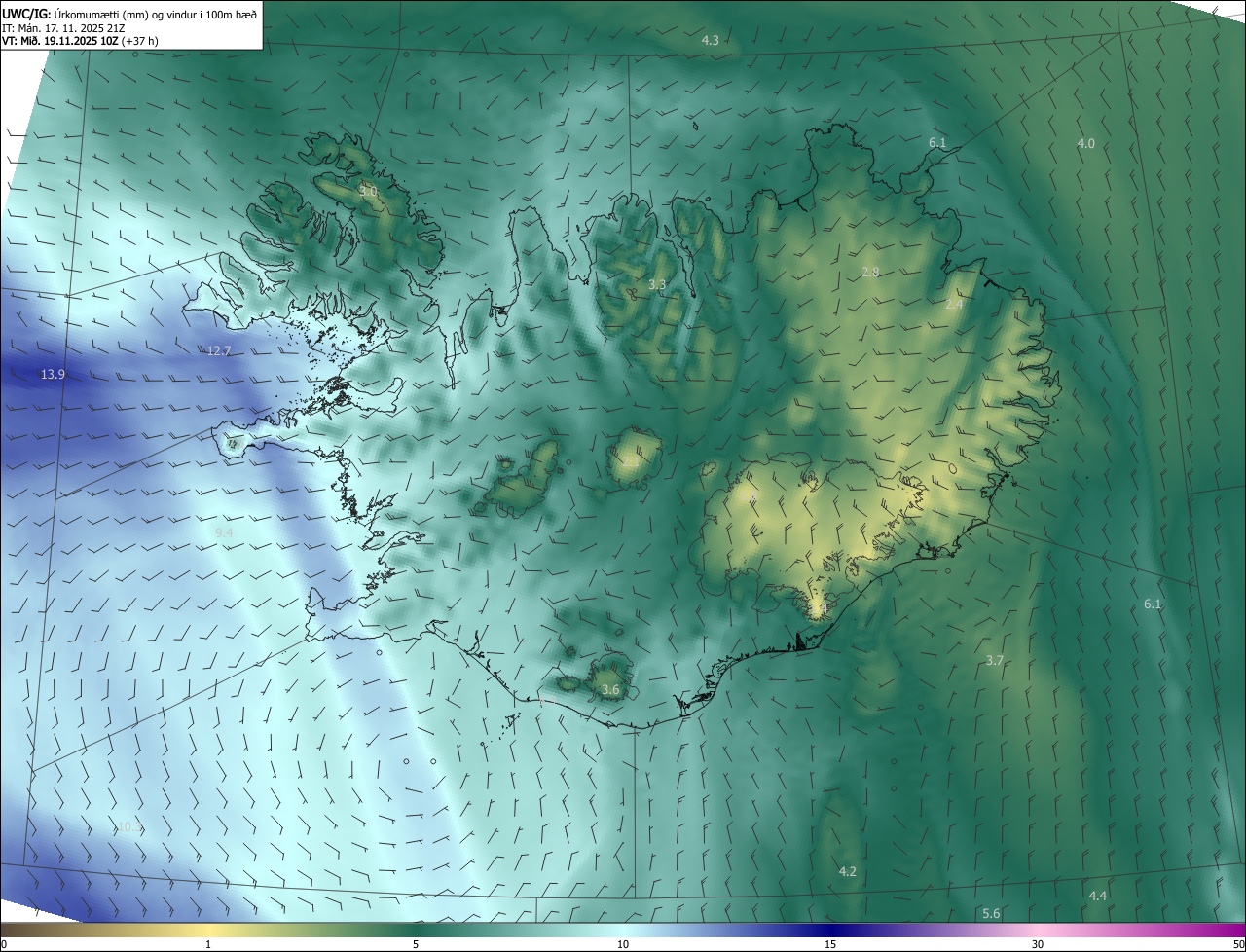Click the 3.6 value label on the map
The height and width of the screenshot is (952, 1246).
610,689
